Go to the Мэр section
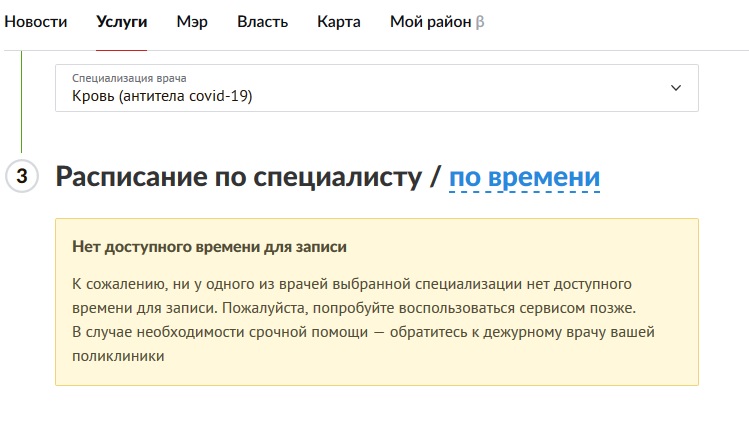This screenshot has height=434, width=749. [x=192, y=22]
